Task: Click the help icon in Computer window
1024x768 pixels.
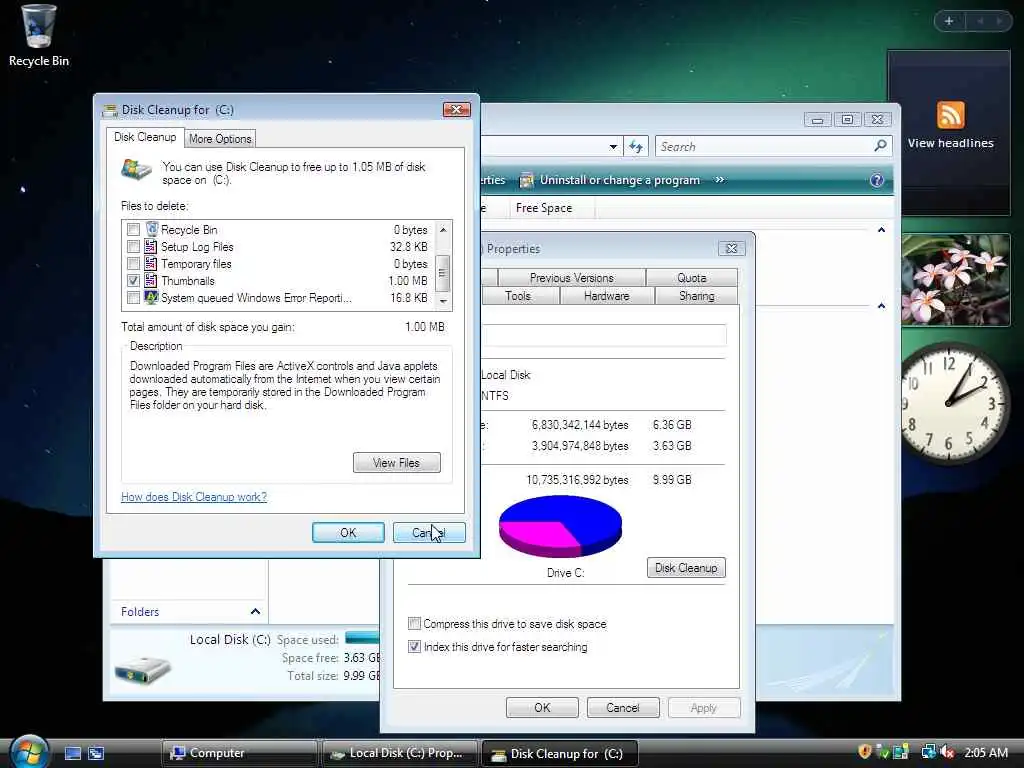Action: [876, 180]
